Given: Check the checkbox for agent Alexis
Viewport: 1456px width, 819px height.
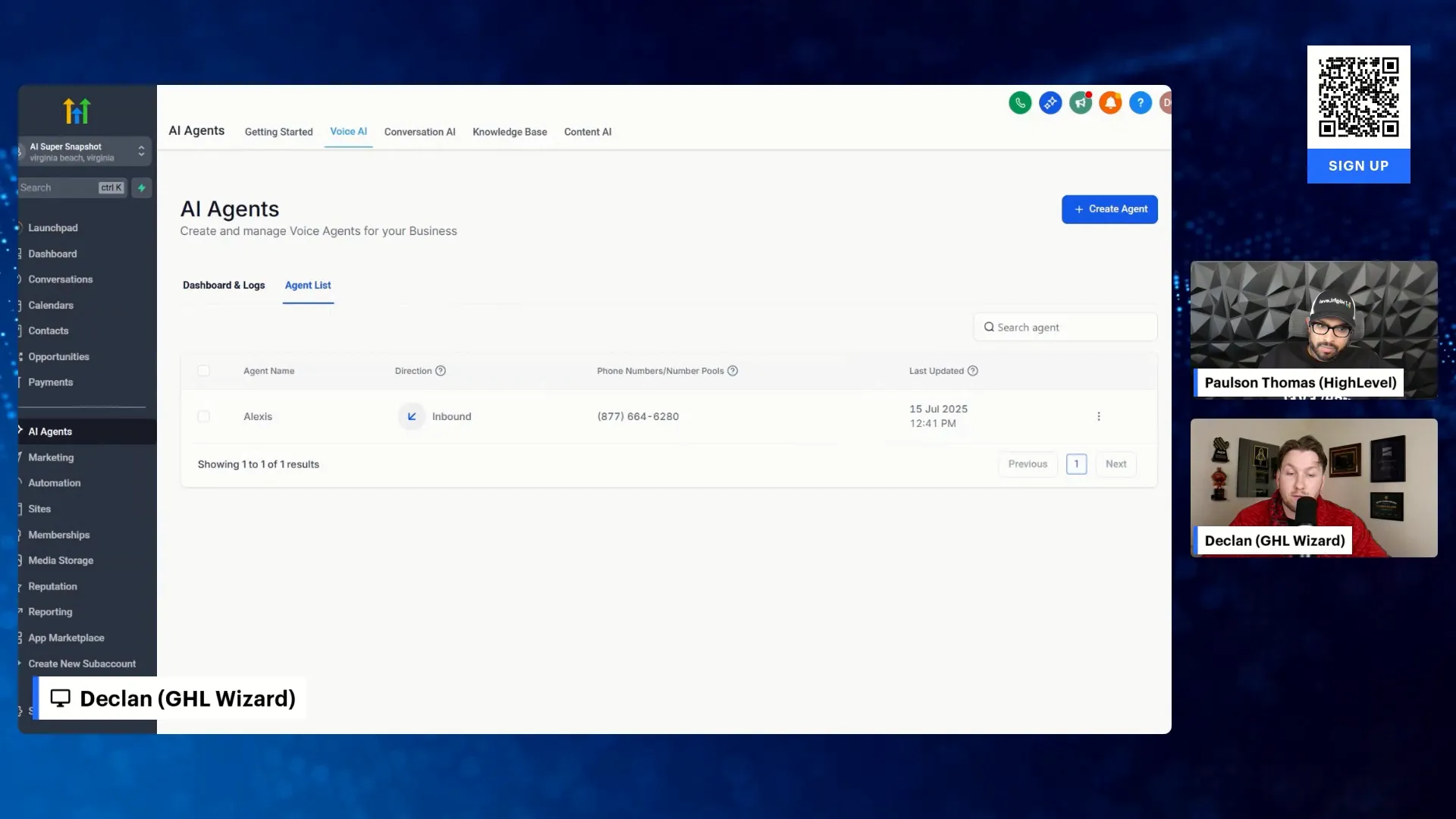Looking at the screenshot, I should click(203, 416).
